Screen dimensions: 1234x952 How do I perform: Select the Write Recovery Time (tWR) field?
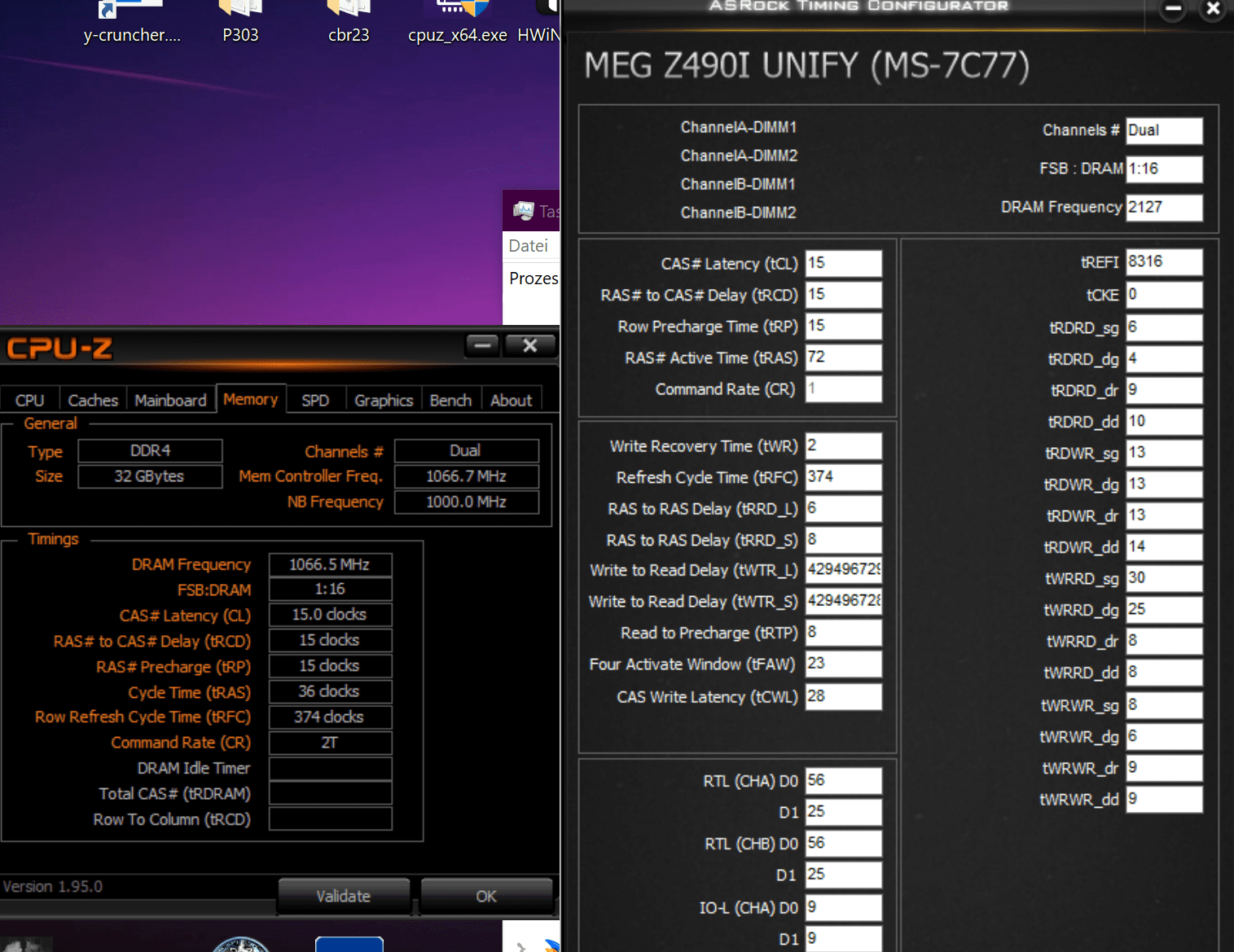[844, 445]
